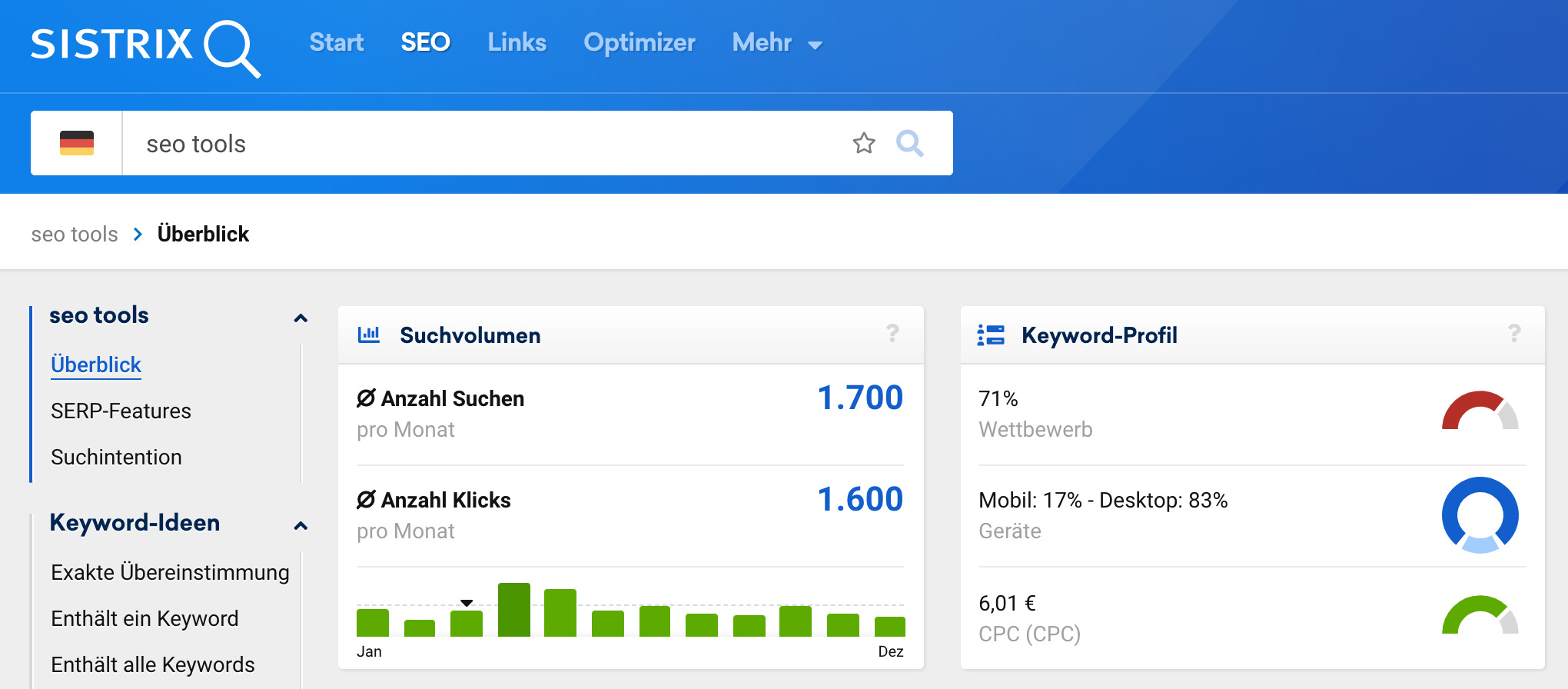Click the Keyword-Profil list icon
Image resolution: width=1568 pixels, height=689 pixels.
coord(991,335)
